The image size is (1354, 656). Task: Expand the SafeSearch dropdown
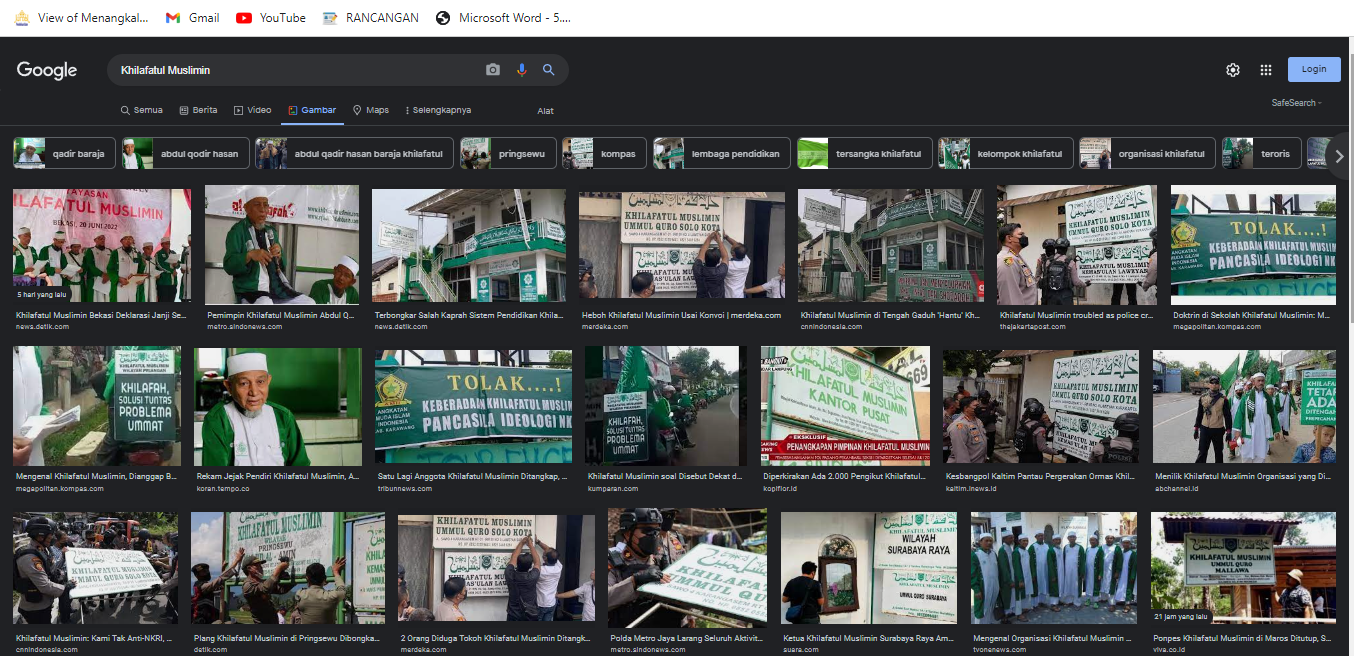pyautogui.click(x=1296, y=103)
